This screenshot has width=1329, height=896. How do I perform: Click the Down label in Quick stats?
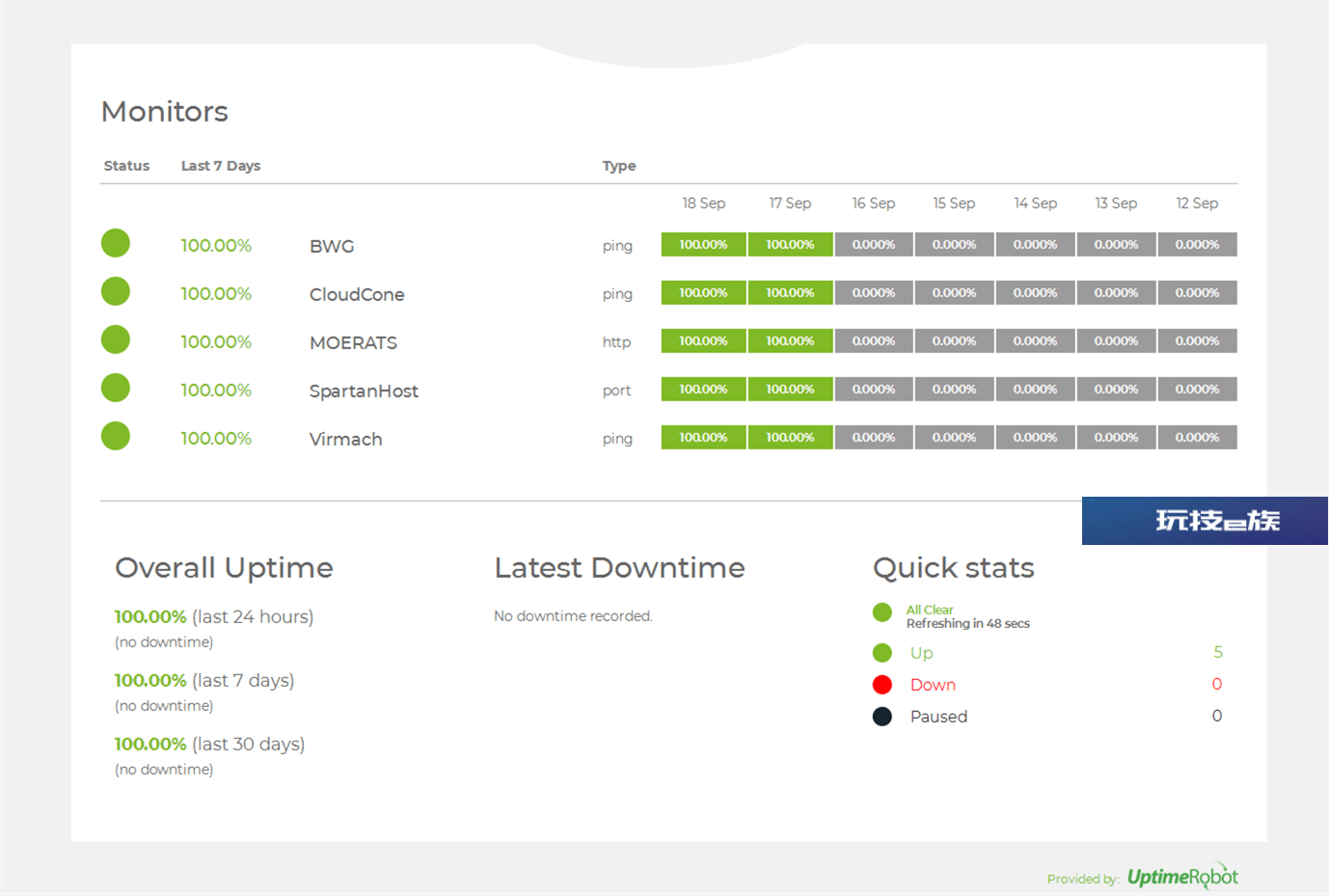(x=933, y=685)
